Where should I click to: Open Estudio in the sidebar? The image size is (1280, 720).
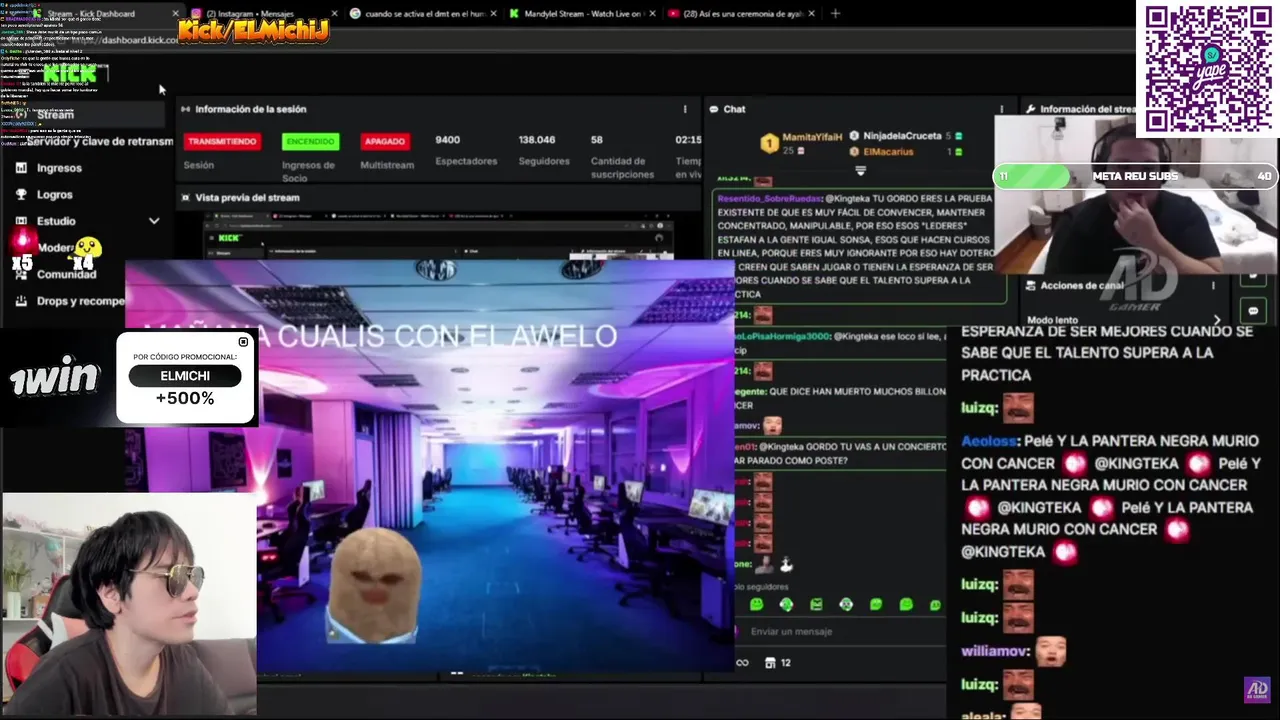(x=56, y=221)
